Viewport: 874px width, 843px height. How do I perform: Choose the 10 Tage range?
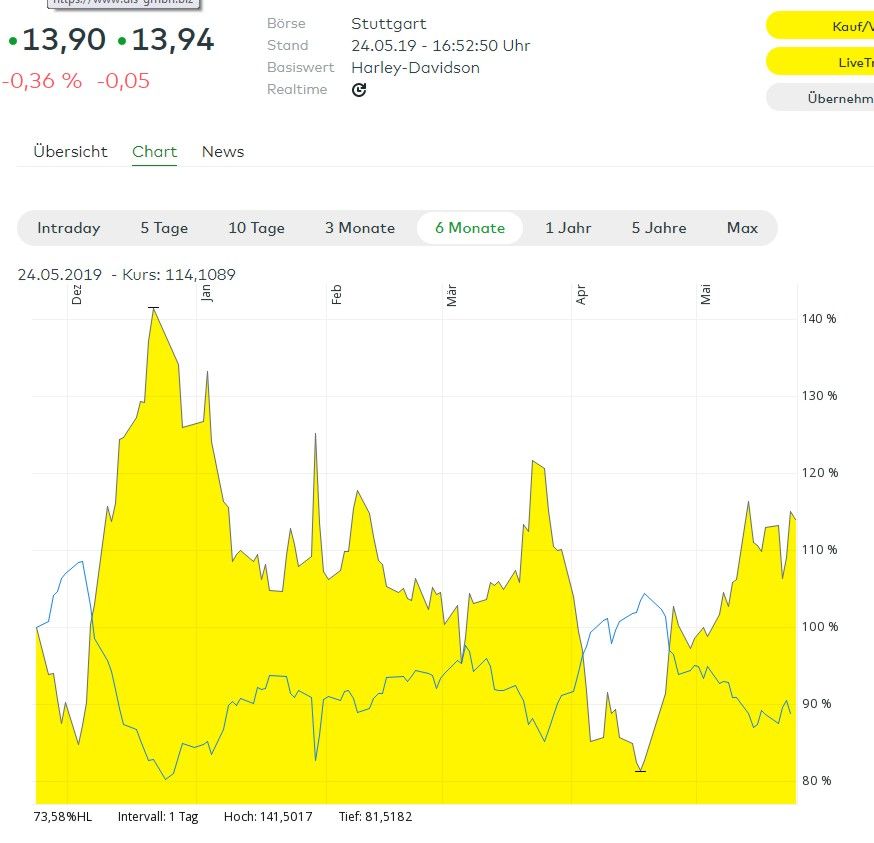[x=256, y=228]
